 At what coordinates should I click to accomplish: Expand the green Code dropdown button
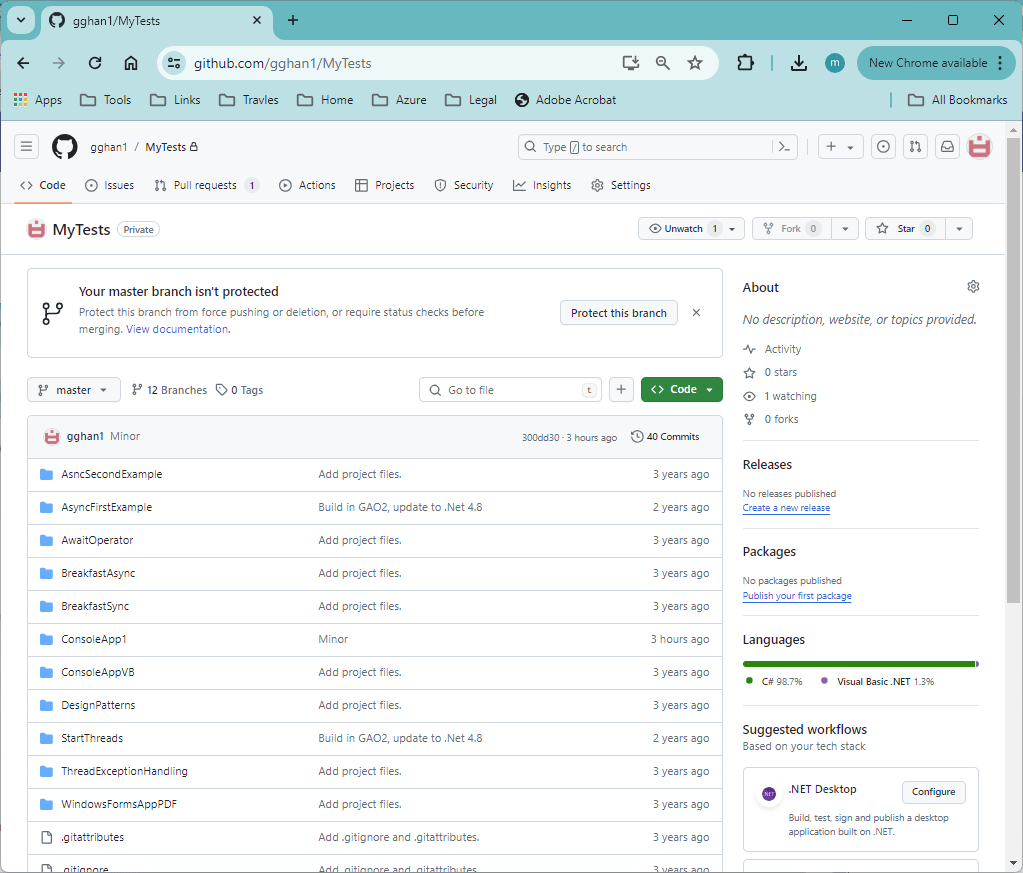click(x=682, y=390)
